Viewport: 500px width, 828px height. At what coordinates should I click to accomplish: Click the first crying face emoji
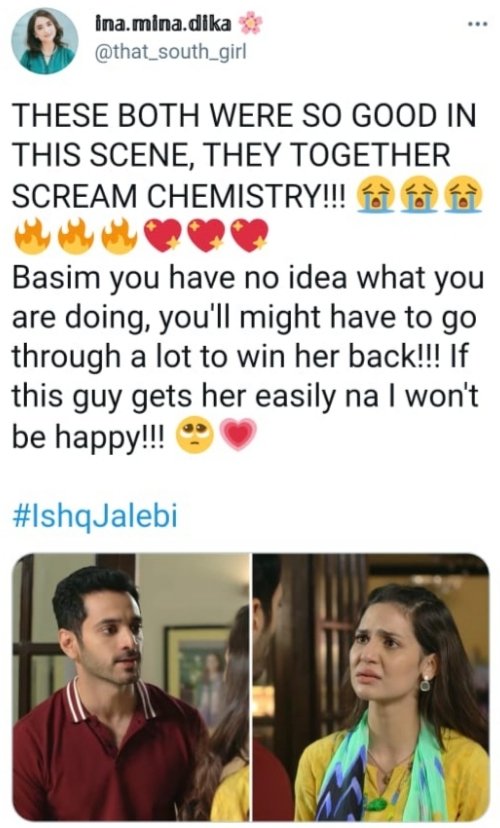(375, 194)
